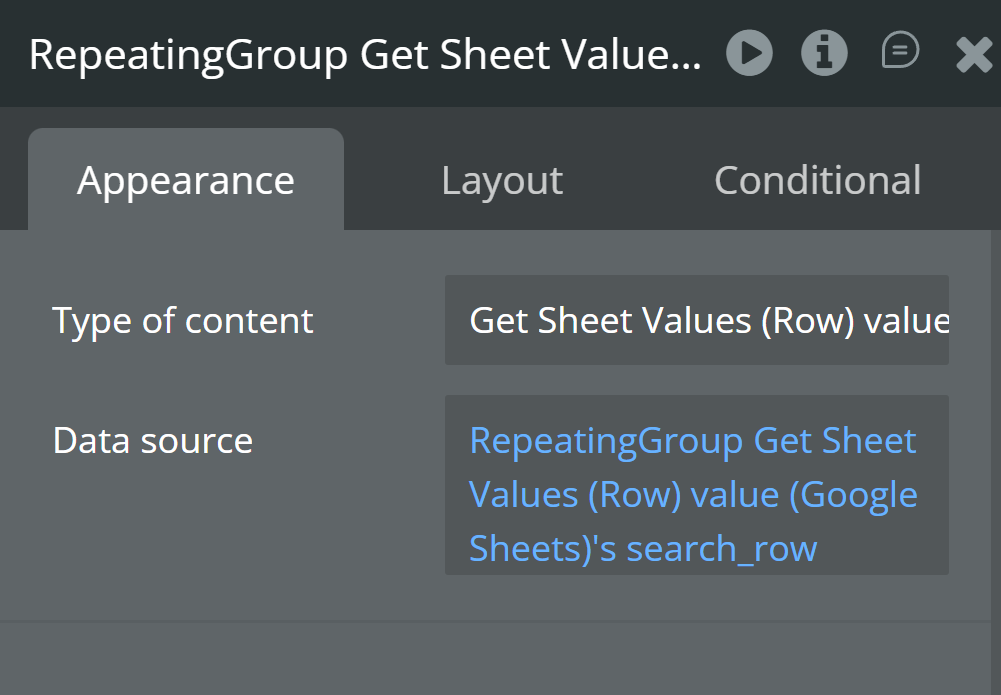Close the property editor with the X
The width and height of the screenshot is (1001, 695).
pos(973,54)
